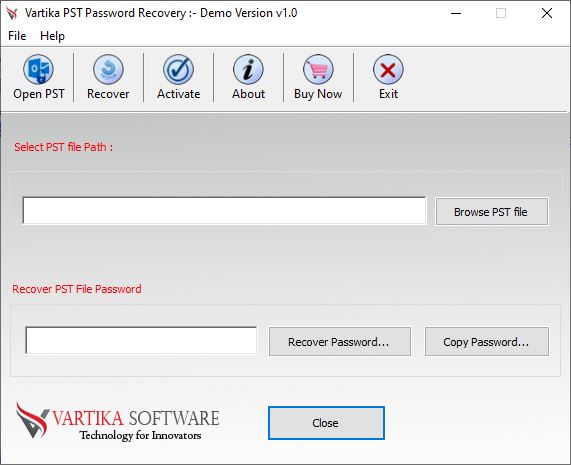Click the Vartika Software logo at bottom

[x=117, y=421]
